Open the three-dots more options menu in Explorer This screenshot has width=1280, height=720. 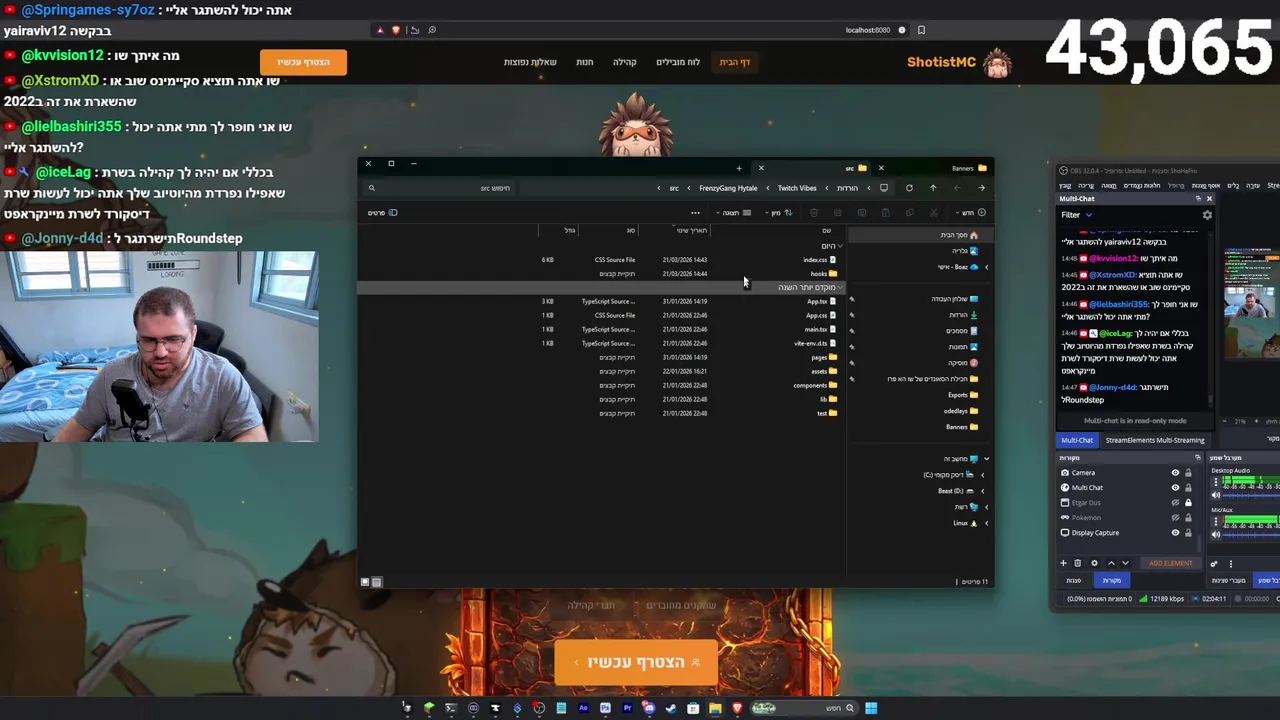[695, 213]
